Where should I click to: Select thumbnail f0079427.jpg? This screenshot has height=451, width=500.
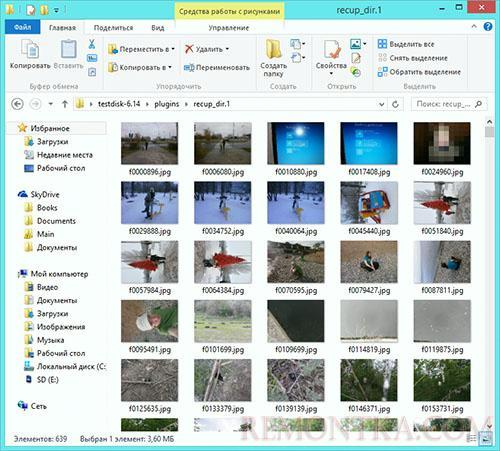tap(369, 262)
